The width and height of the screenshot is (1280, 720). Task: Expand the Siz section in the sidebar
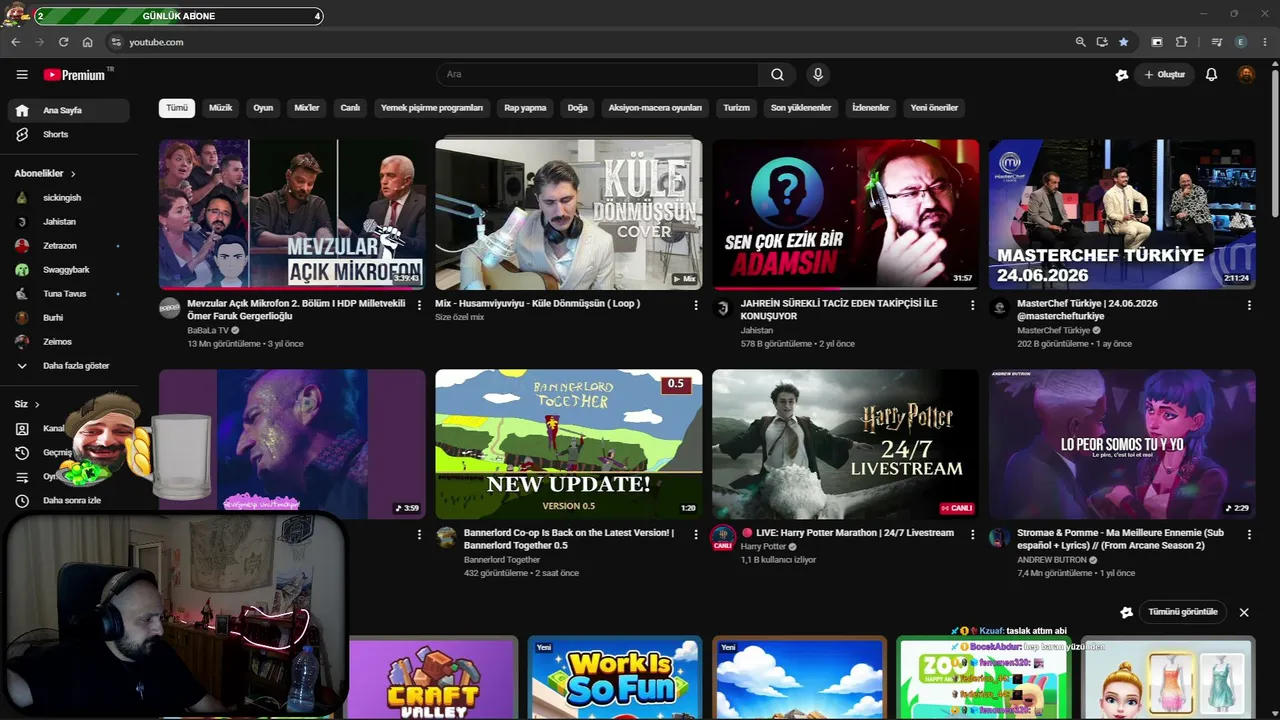click(x=27, y=405)
